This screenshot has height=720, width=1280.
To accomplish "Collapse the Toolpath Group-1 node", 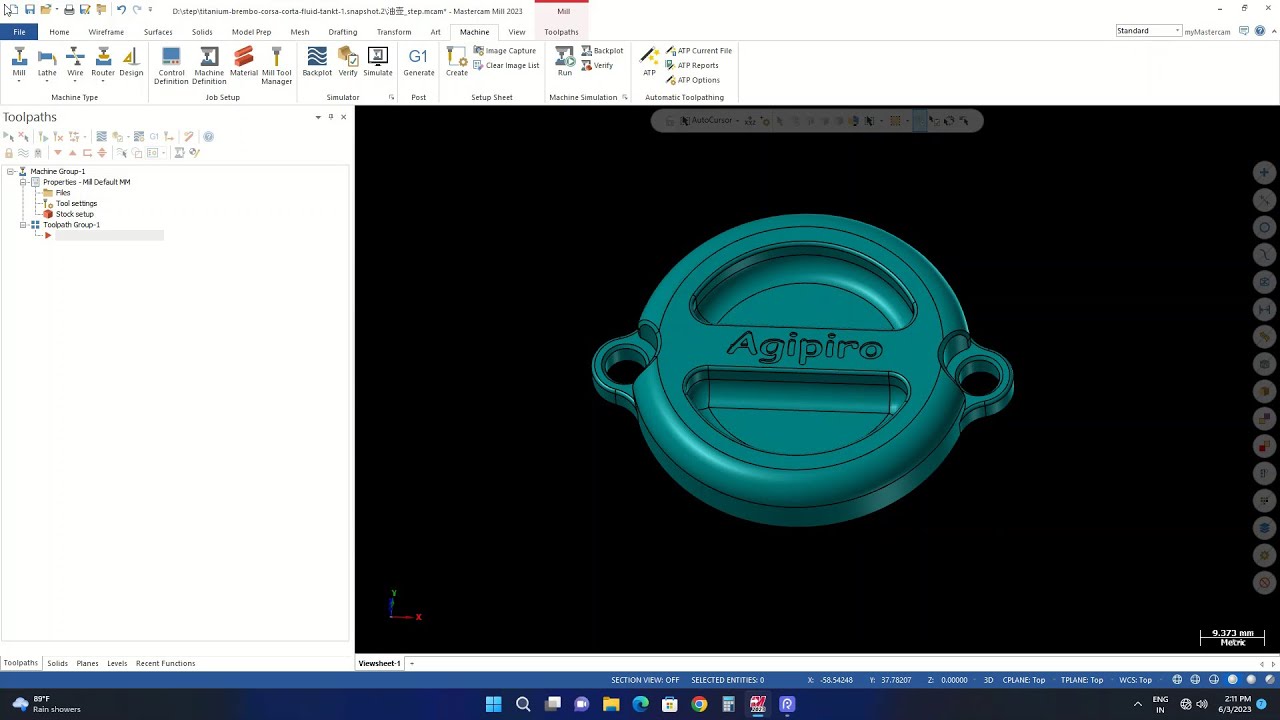I will pos(23,225).
